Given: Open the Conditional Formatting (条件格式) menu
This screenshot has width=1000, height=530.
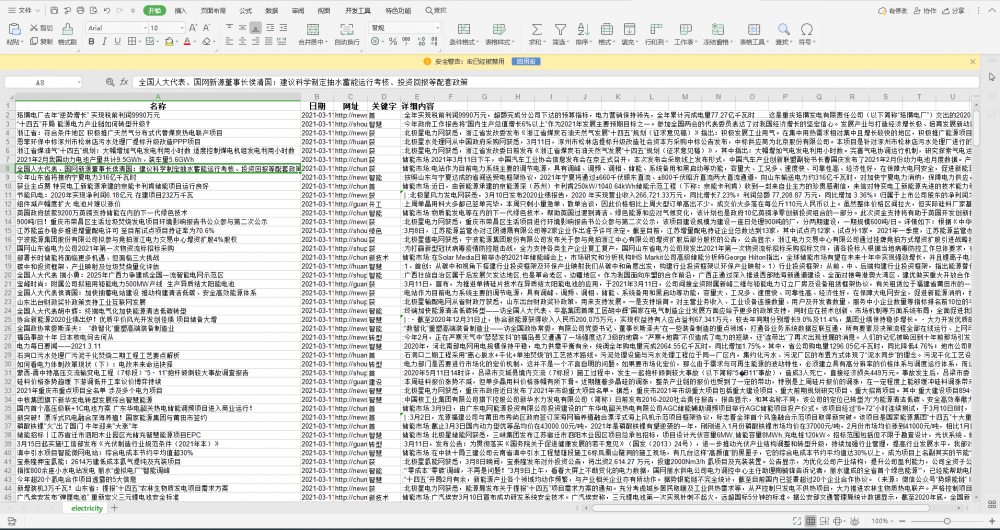Looking at the screenshot, I should [464, 35].
